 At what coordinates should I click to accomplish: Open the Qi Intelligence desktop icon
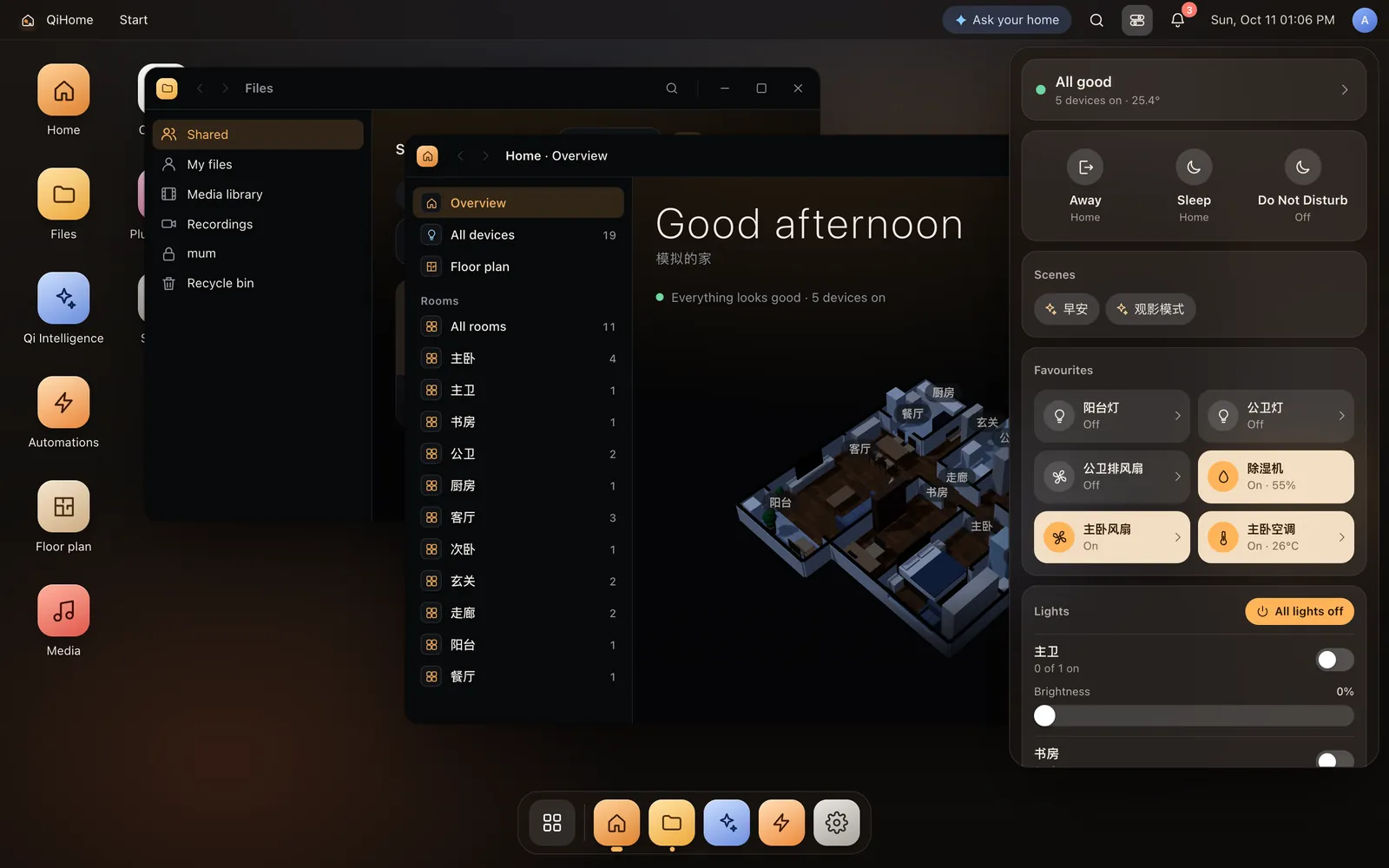[x=63, y=298]
